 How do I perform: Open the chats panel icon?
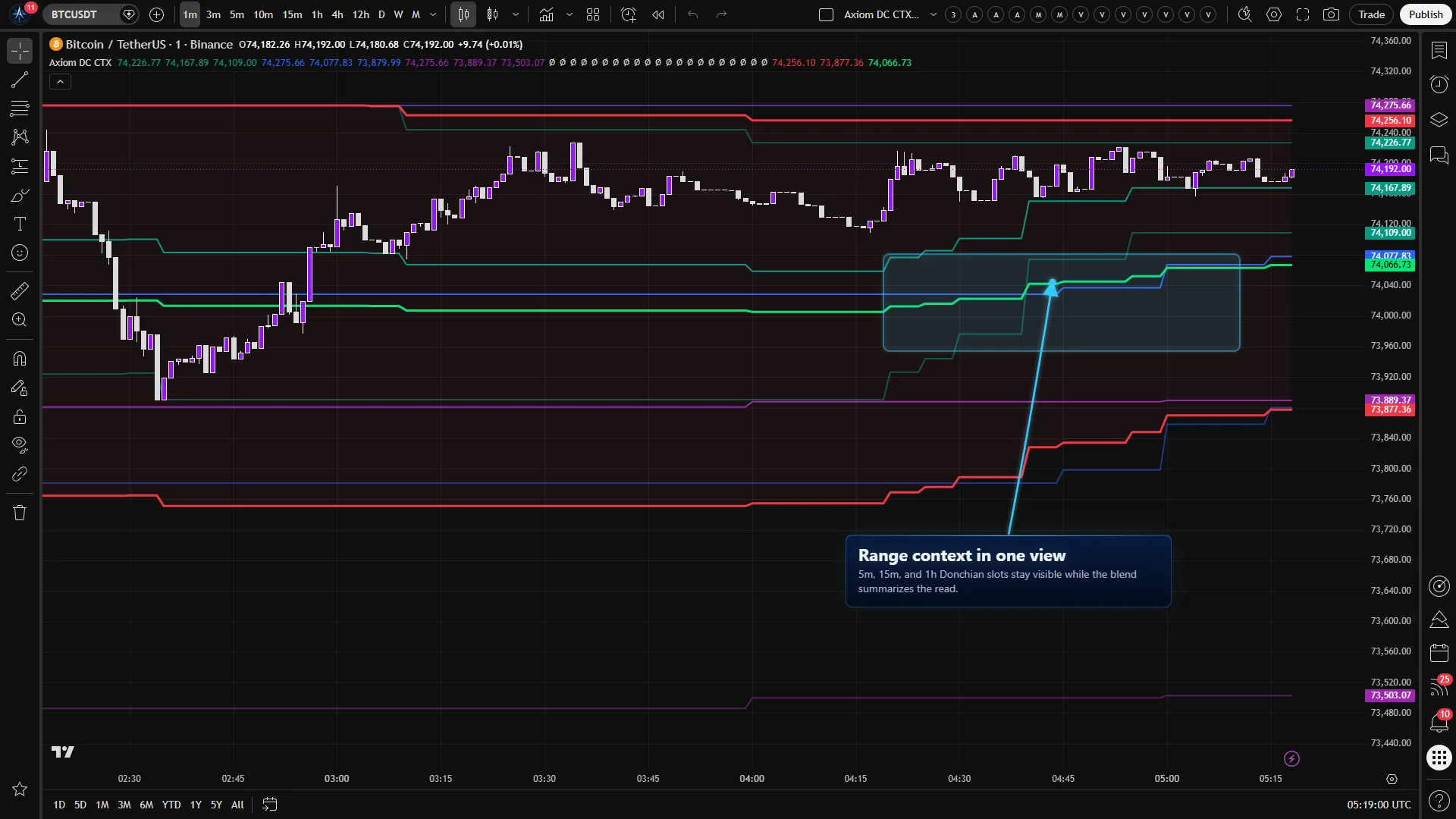[1439, 155]
